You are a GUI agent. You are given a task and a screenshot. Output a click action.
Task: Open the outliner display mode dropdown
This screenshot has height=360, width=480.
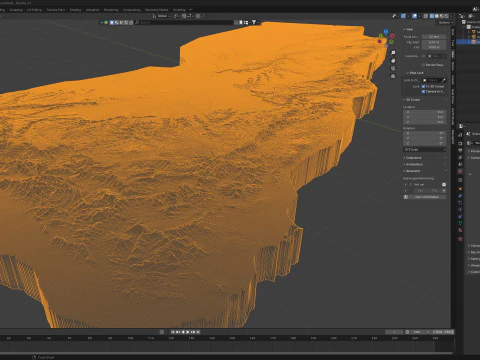(x=472, y=16)
